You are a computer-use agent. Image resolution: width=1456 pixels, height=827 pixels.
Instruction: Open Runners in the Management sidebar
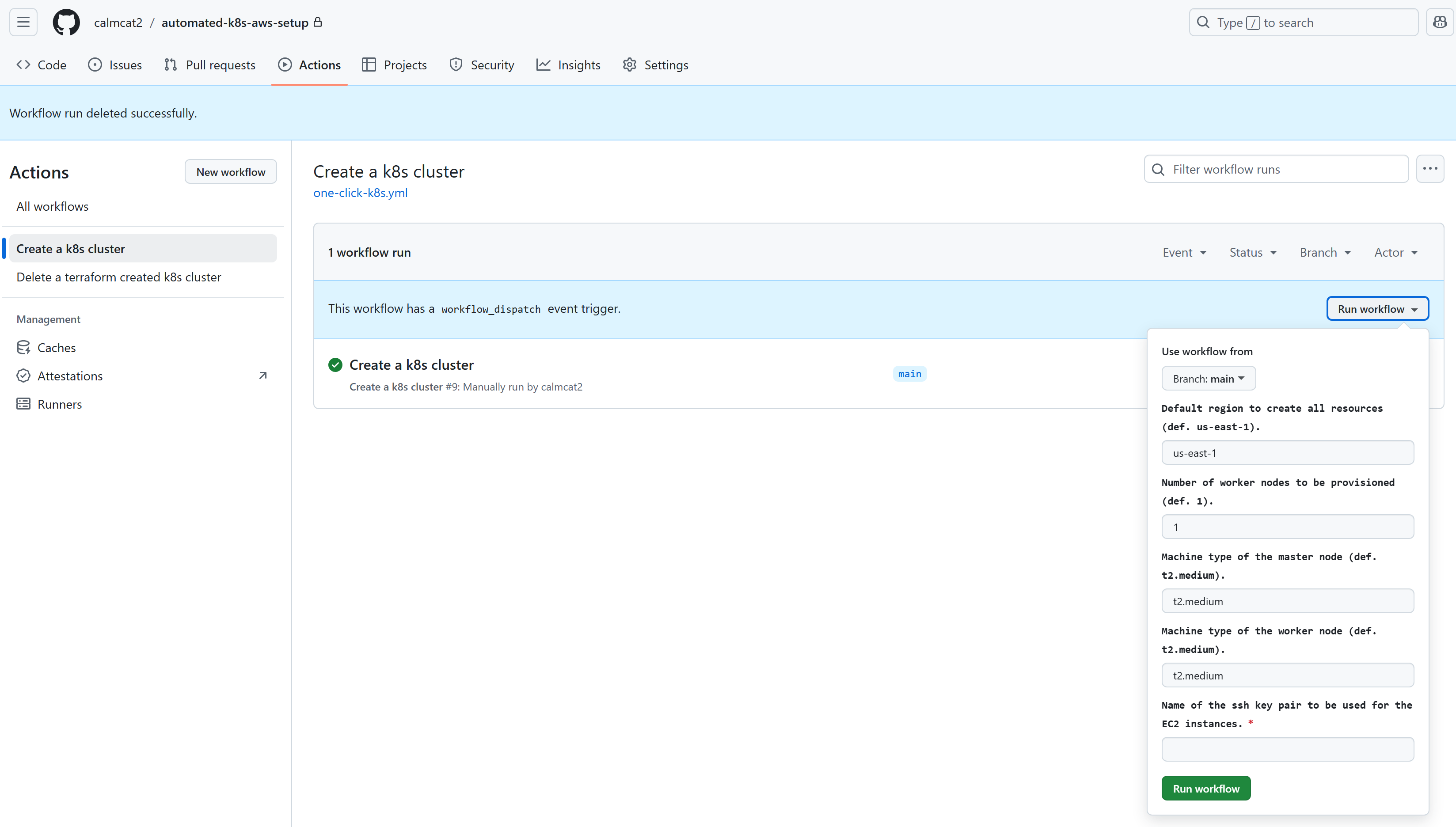coord(60,404)
